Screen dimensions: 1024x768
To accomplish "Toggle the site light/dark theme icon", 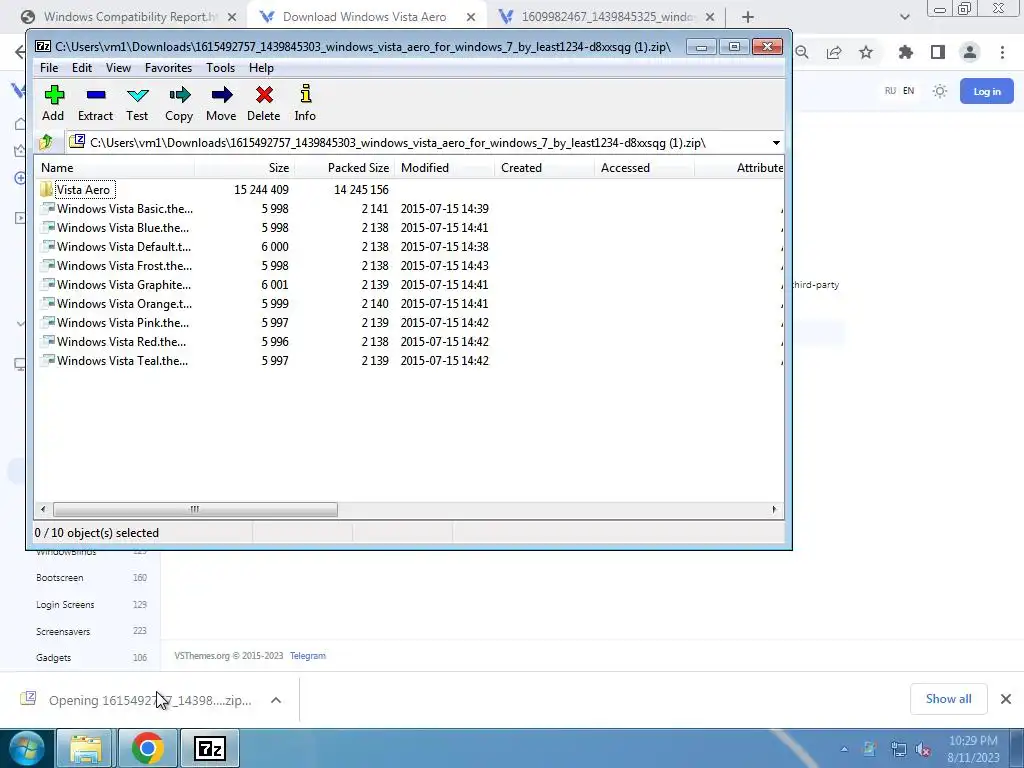I will point(940,91).
